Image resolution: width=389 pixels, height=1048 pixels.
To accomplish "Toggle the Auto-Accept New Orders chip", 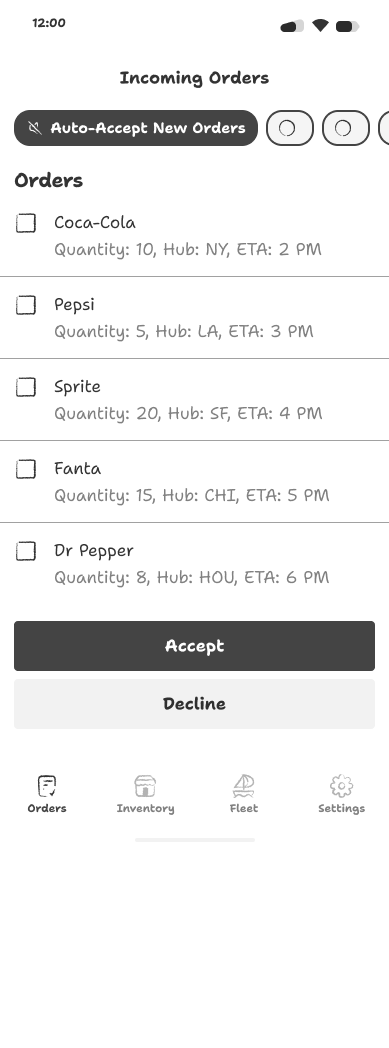I will [x=136, y=128].
